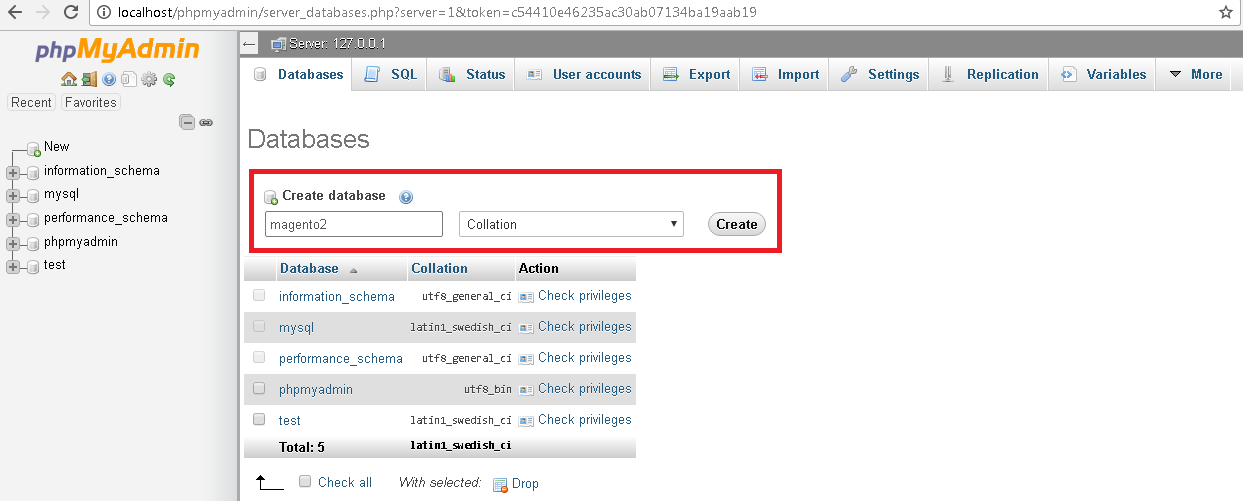Open the Import tab
The image size is (1243, 501).
pos(785,75)
